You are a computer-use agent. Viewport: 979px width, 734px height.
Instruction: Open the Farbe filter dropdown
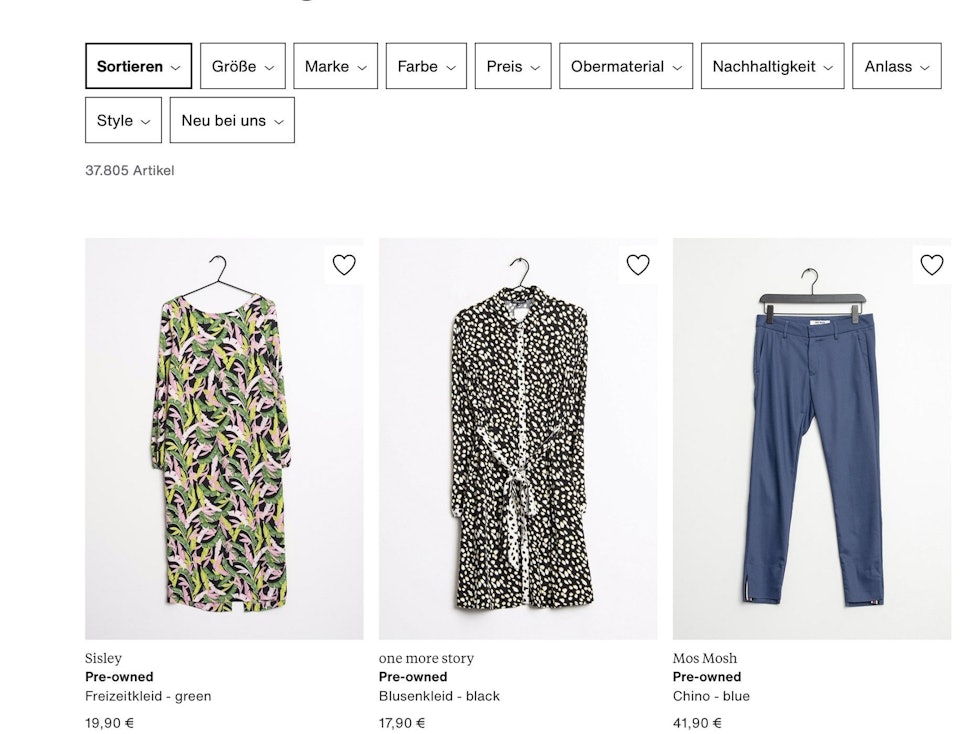(x=425, y=66)
